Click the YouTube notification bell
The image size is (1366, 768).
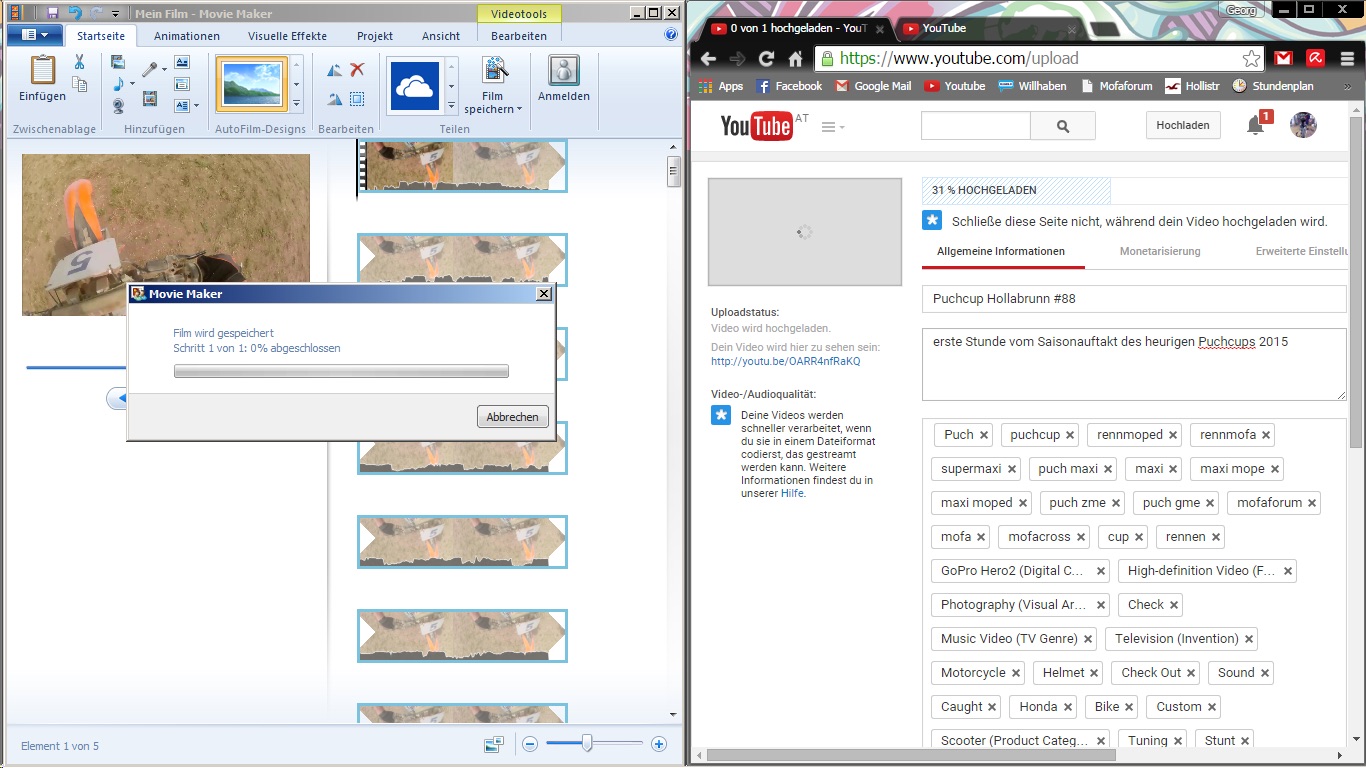tap(1255, 126)
